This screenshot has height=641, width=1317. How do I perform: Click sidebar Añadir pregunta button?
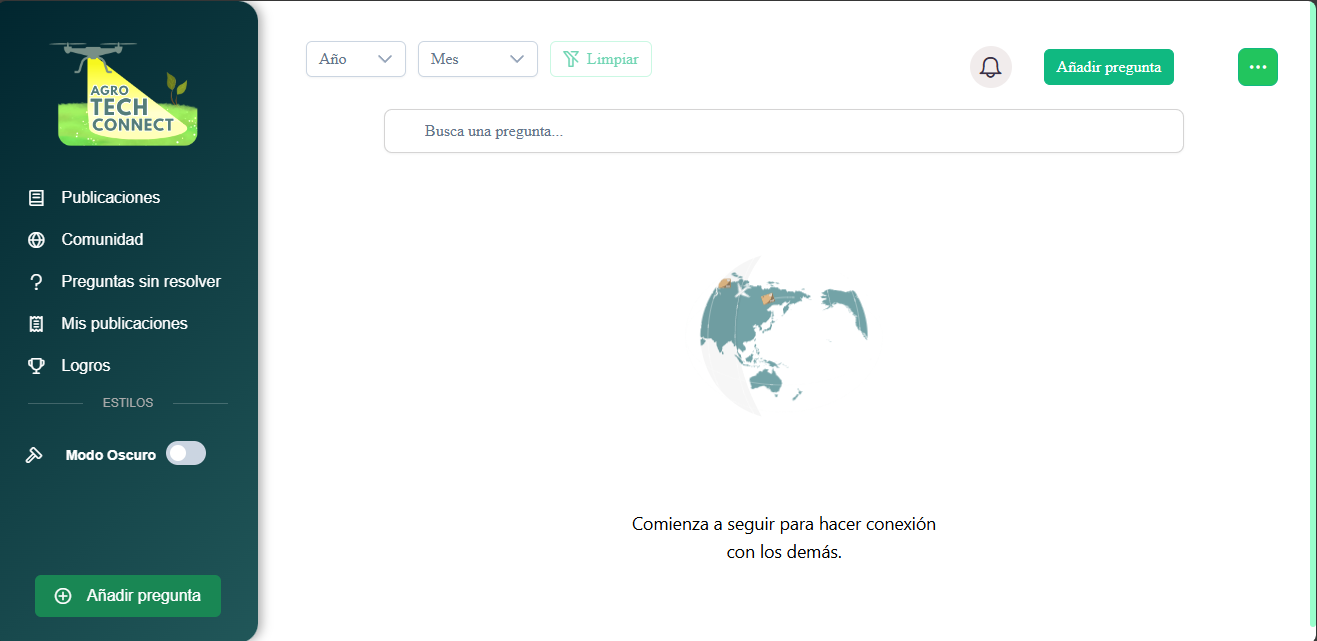pos(128,596)
